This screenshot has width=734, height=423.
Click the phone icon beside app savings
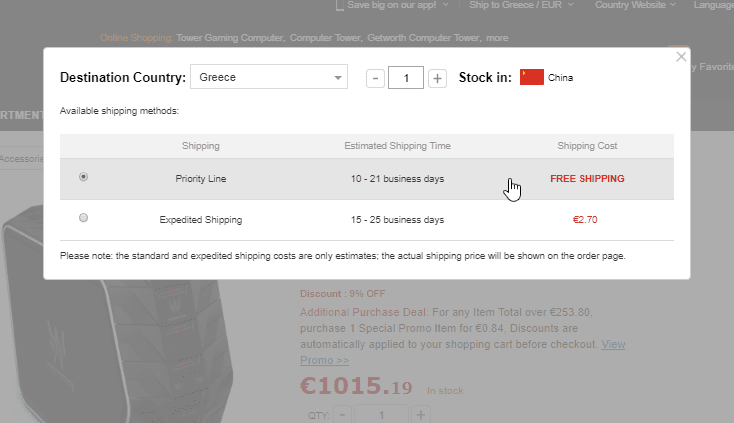(339, 5)
